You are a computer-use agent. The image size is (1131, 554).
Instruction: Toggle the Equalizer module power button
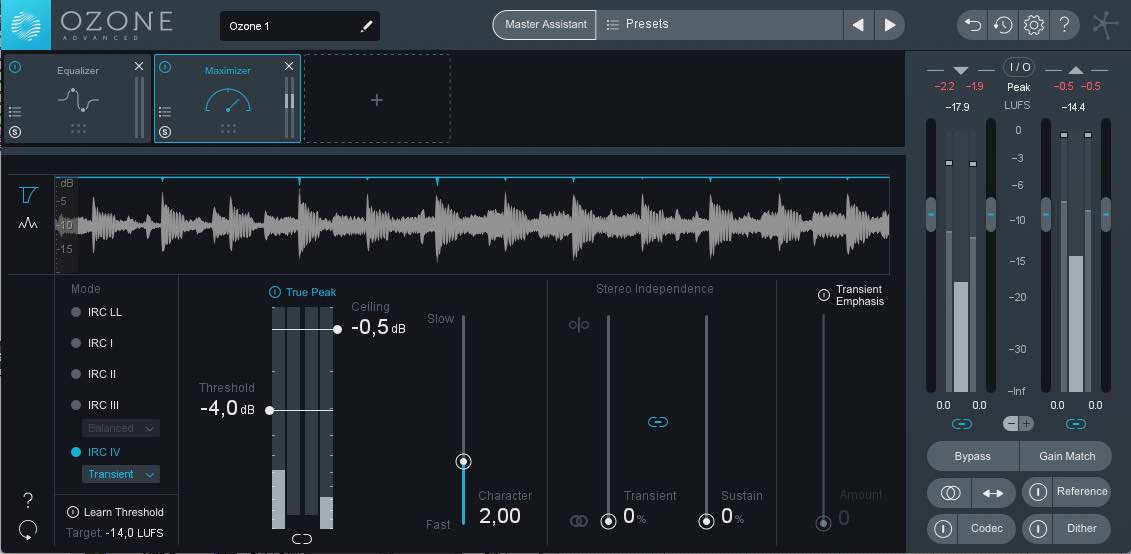(16, 67)
